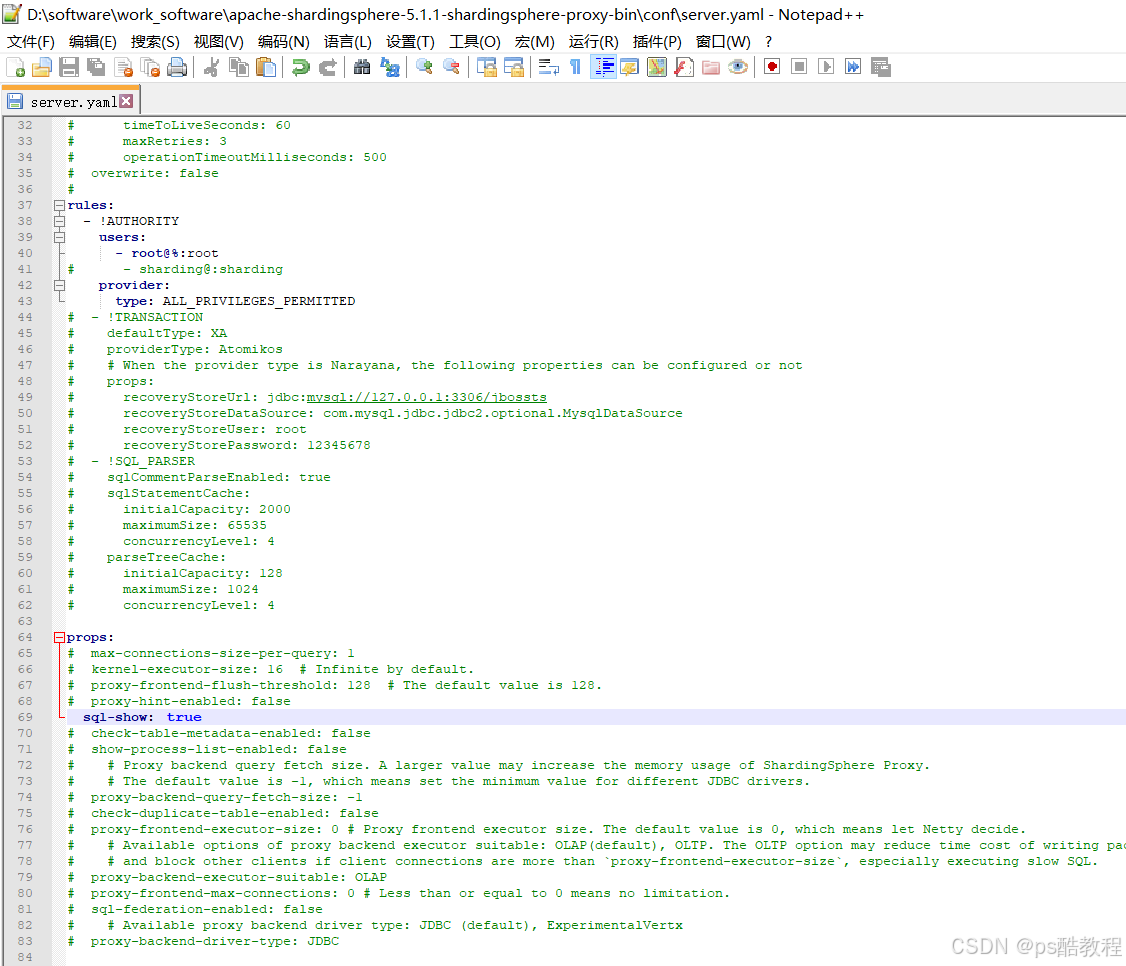
Task: Close the server.yaml tab
Action: click(x=126, y=101)
